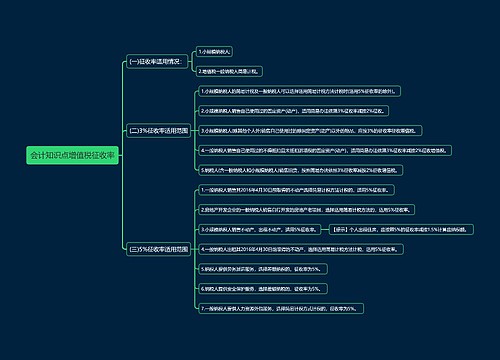Screen dimensions: 500x360
Task: Select the (二)3%征收率适用范围 branch node
Action: pyautogui.click(x=158, y=130)
